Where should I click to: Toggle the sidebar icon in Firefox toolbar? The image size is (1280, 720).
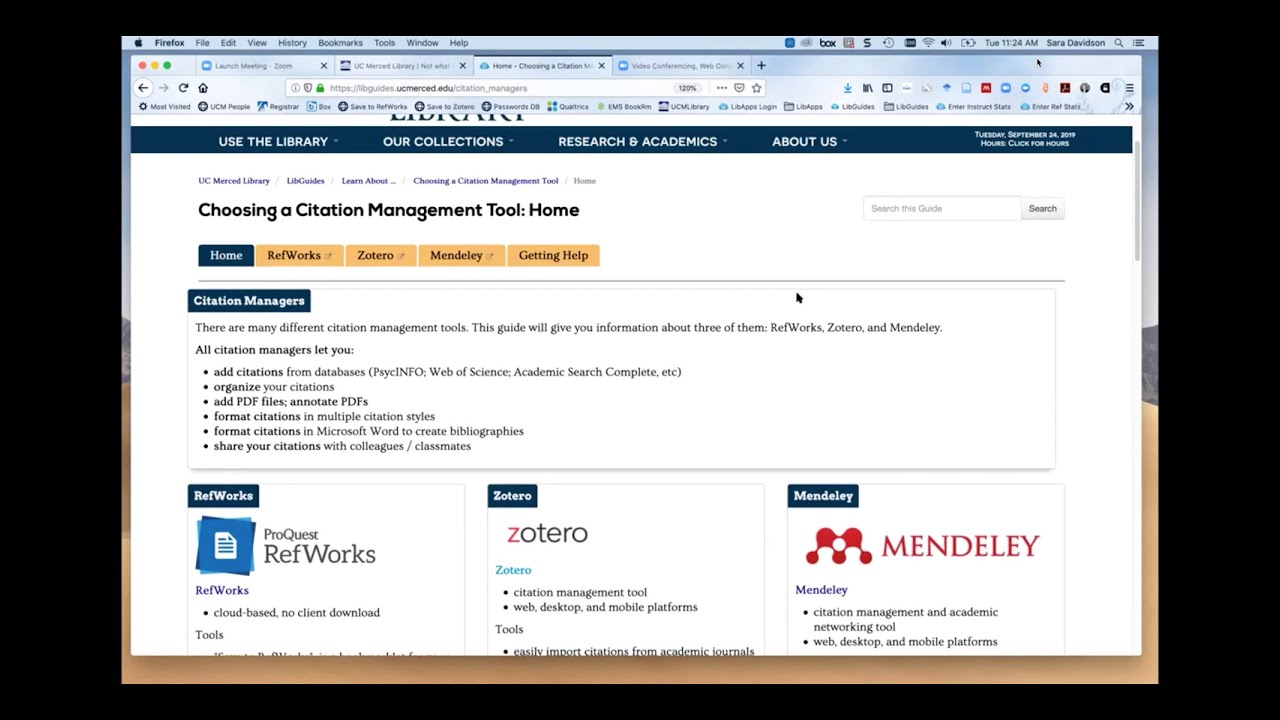coord(887,88)
